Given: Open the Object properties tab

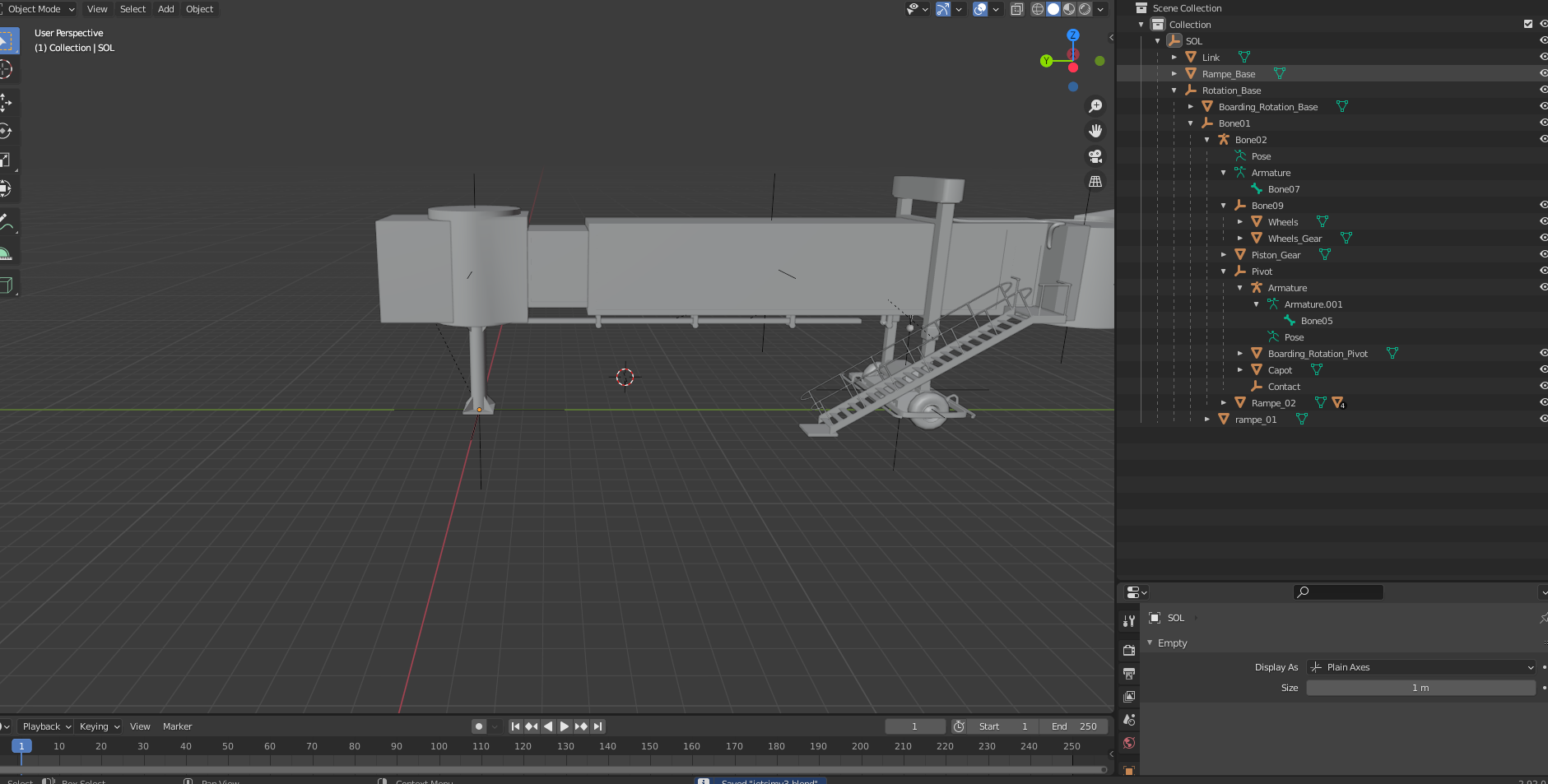Looking at the screenshot, I should 1129,769.
